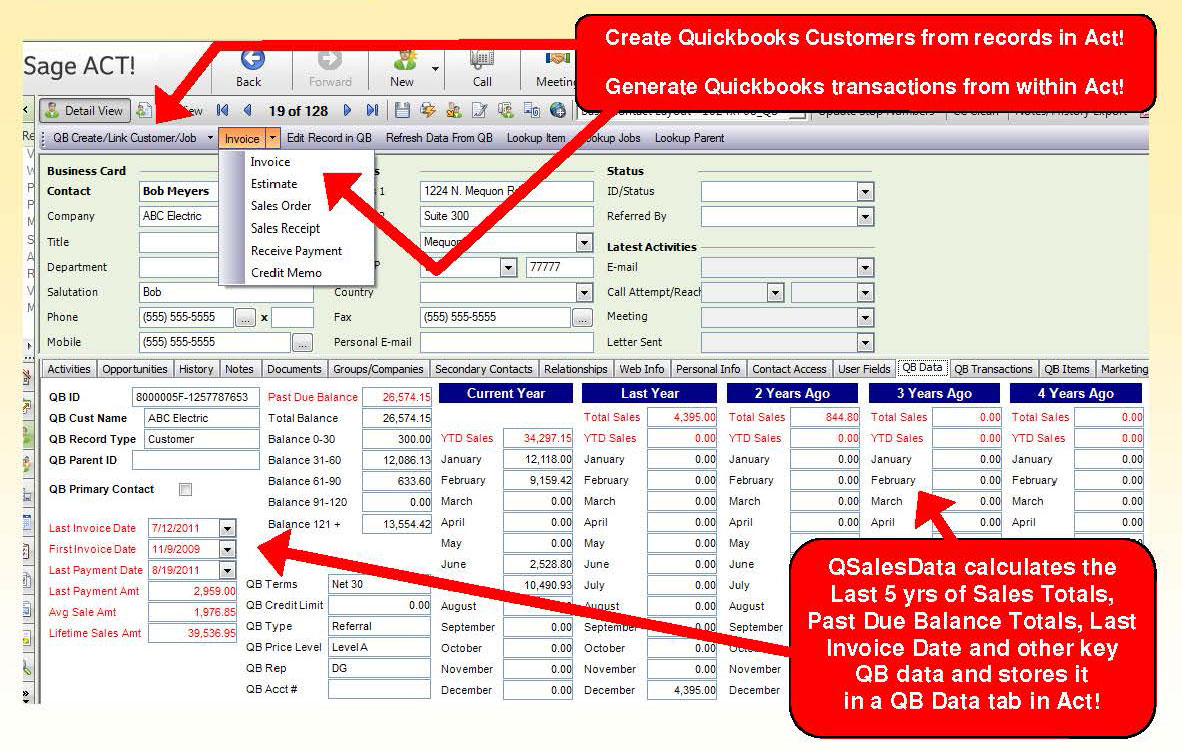The image size is (1182, 752).
Task: Save changes with the floppy disk icon
Action: [x=403, y=111]
